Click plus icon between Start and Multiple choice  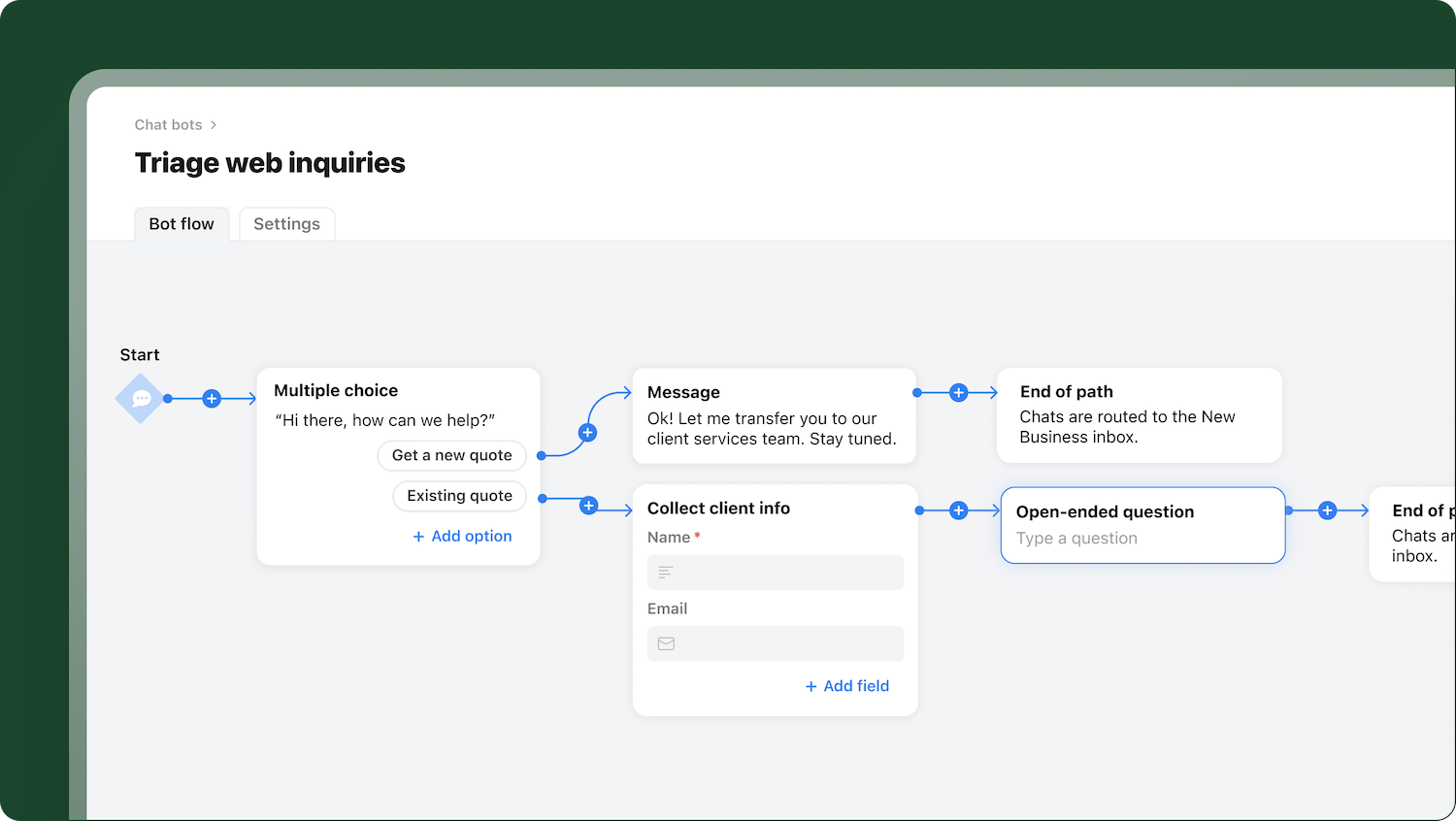click(212, 399)
